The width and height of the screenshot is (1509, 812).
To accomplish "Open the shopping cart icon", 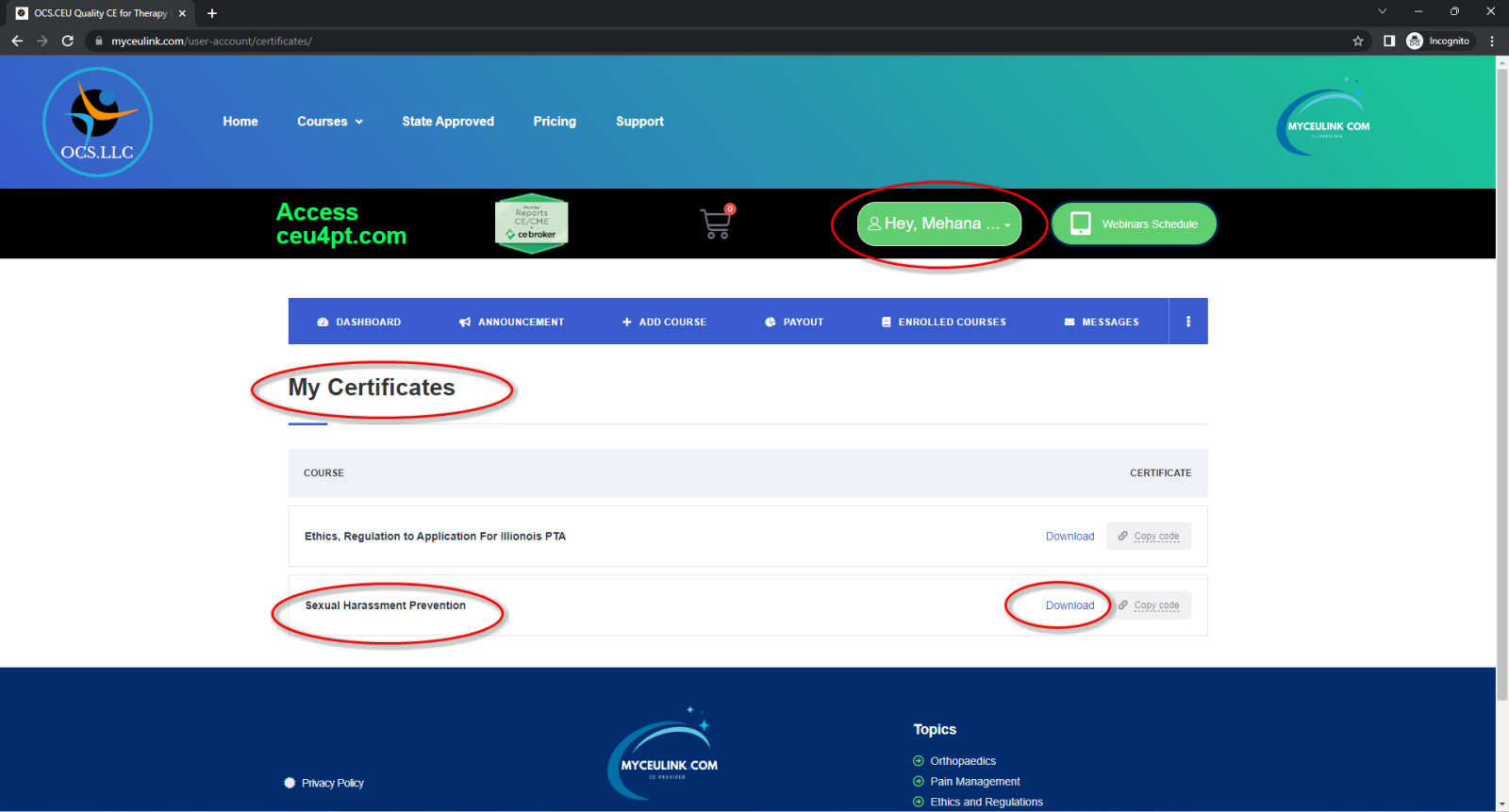I will pyautogui.click(x=716, y=224).
